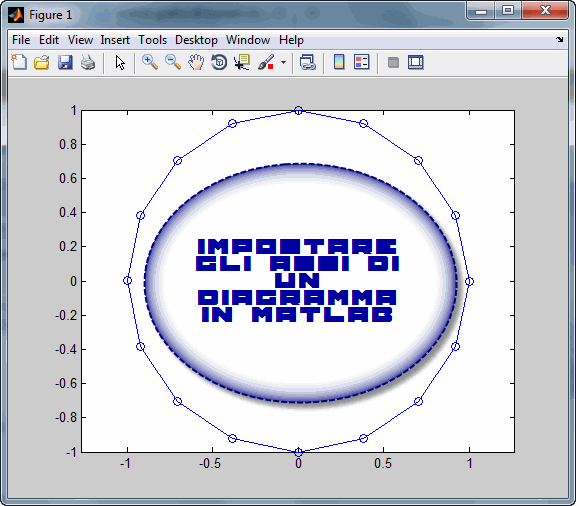Minimize the Figure 1 window
The image size is (576, 506).
coord(480,11)
